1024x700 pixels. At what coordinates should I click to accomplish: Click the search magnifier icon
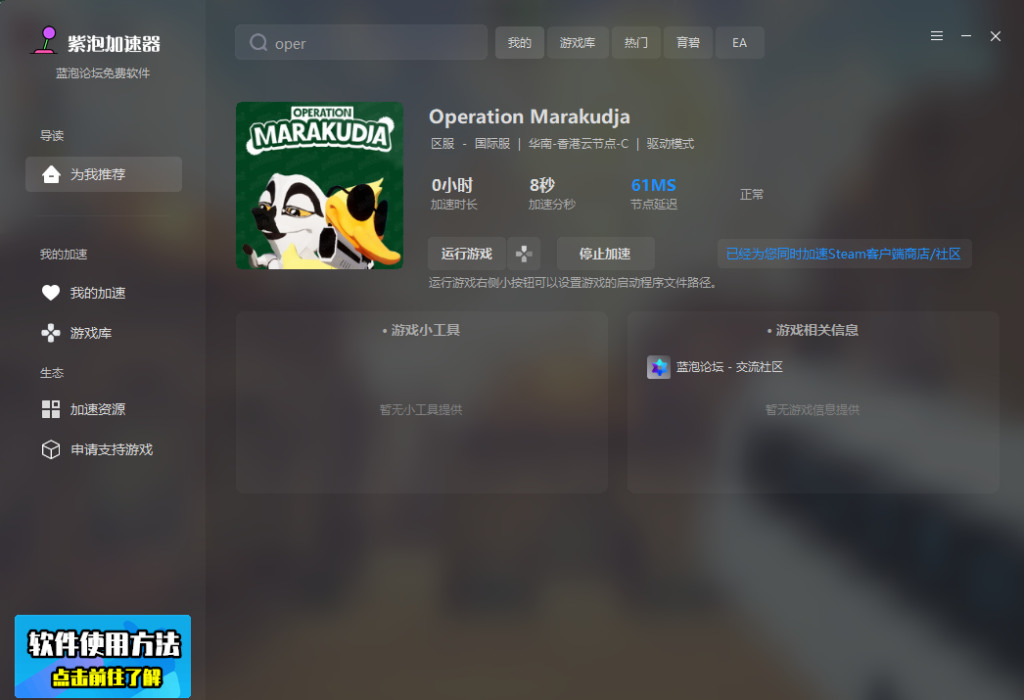pyautogui.click(x=259, y=42)
